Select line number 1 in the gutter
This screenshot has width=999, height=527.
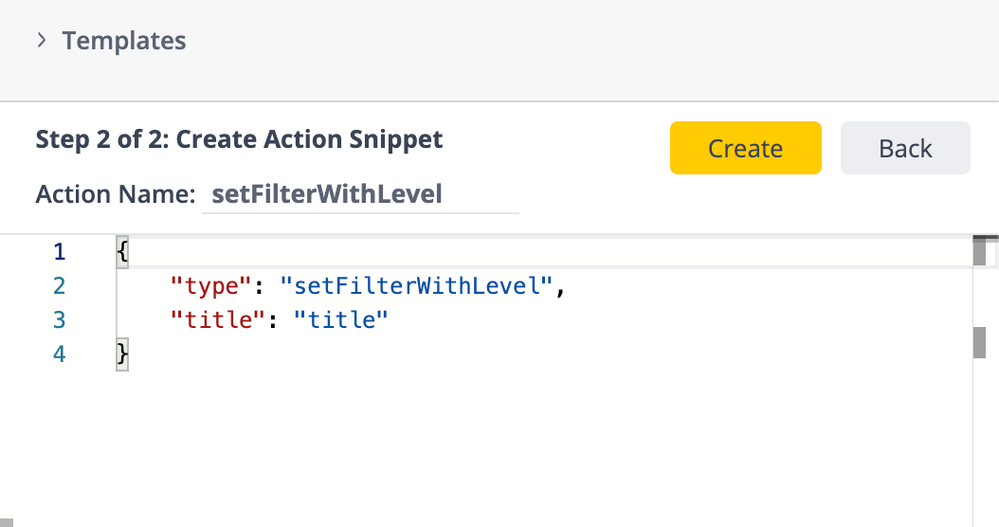[59, 251]
